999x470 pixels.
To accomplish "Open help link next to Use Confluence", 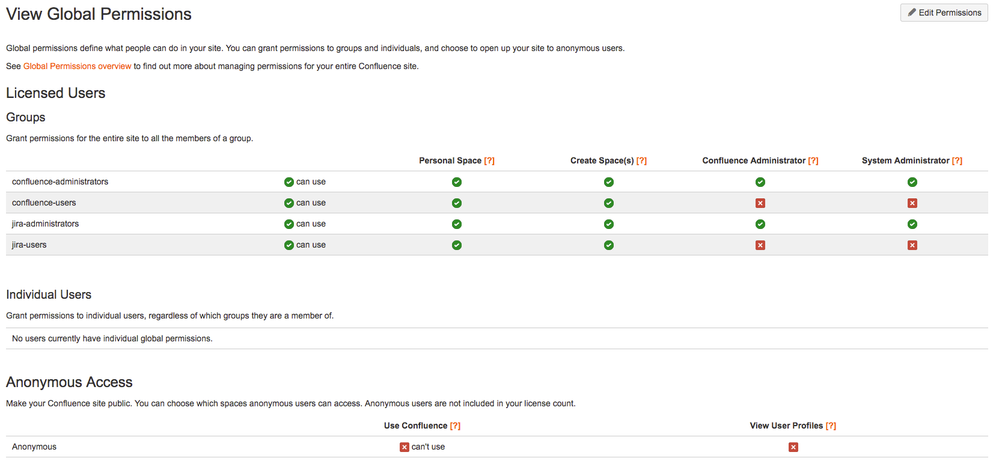I will (x=455, y=426).
